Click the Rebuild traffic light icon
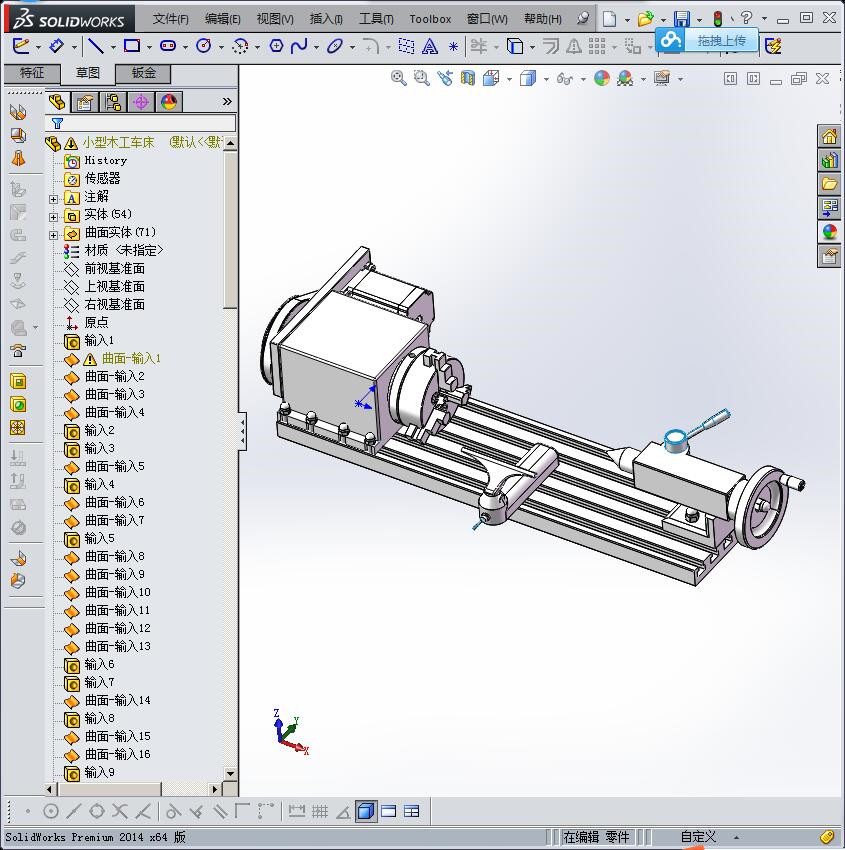 718,19
